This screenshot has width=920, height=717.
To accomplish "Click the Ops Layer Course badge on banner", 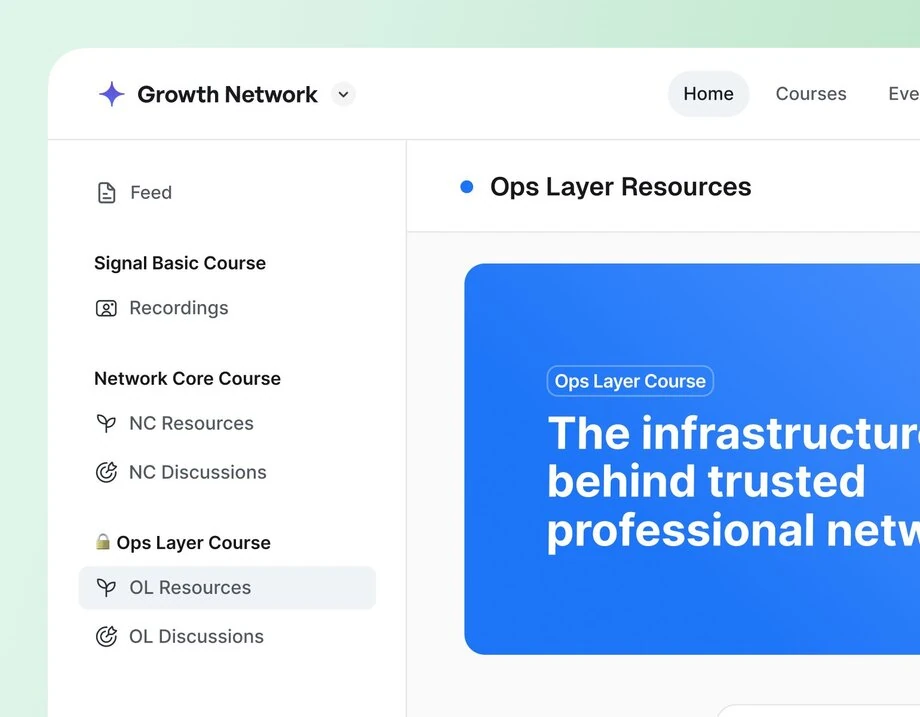I will [x=630, y=381].
